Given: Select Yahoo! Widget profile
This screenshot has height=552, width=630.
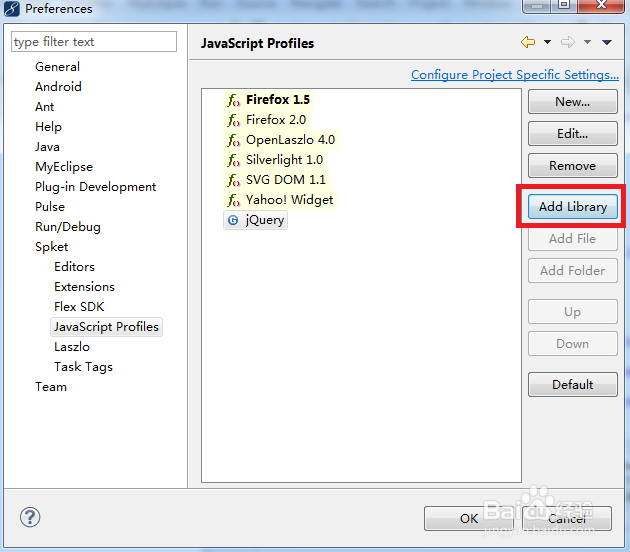Looking at the screenshot, I should tap(289, 200).
